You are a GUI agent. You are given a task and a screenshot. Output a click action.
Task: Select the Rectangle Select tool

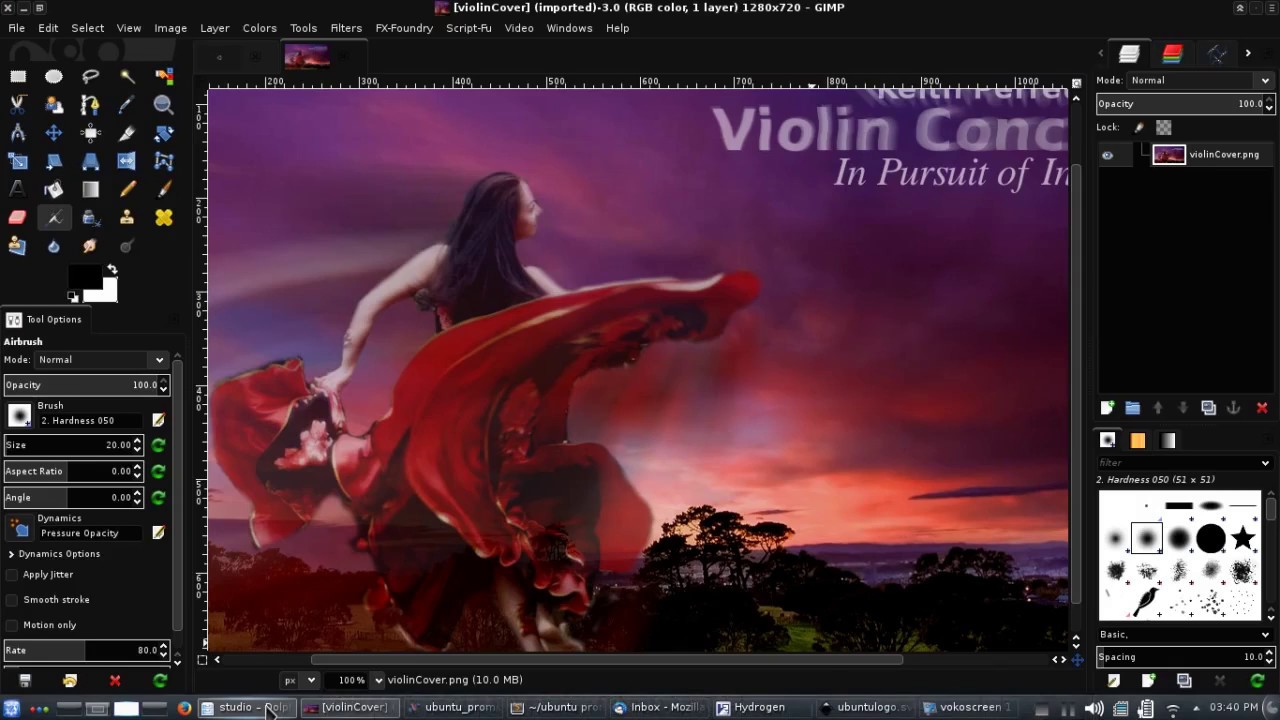pos(18,76)
